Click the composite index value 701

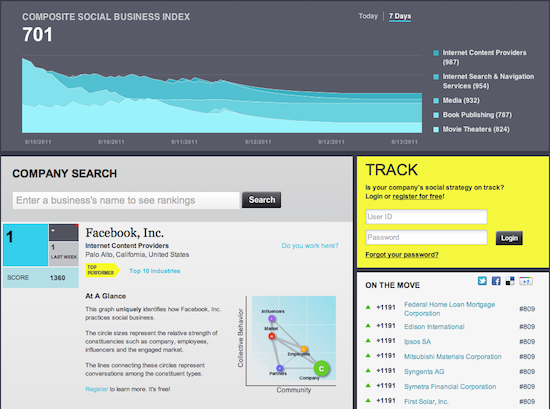pos(37,35)
